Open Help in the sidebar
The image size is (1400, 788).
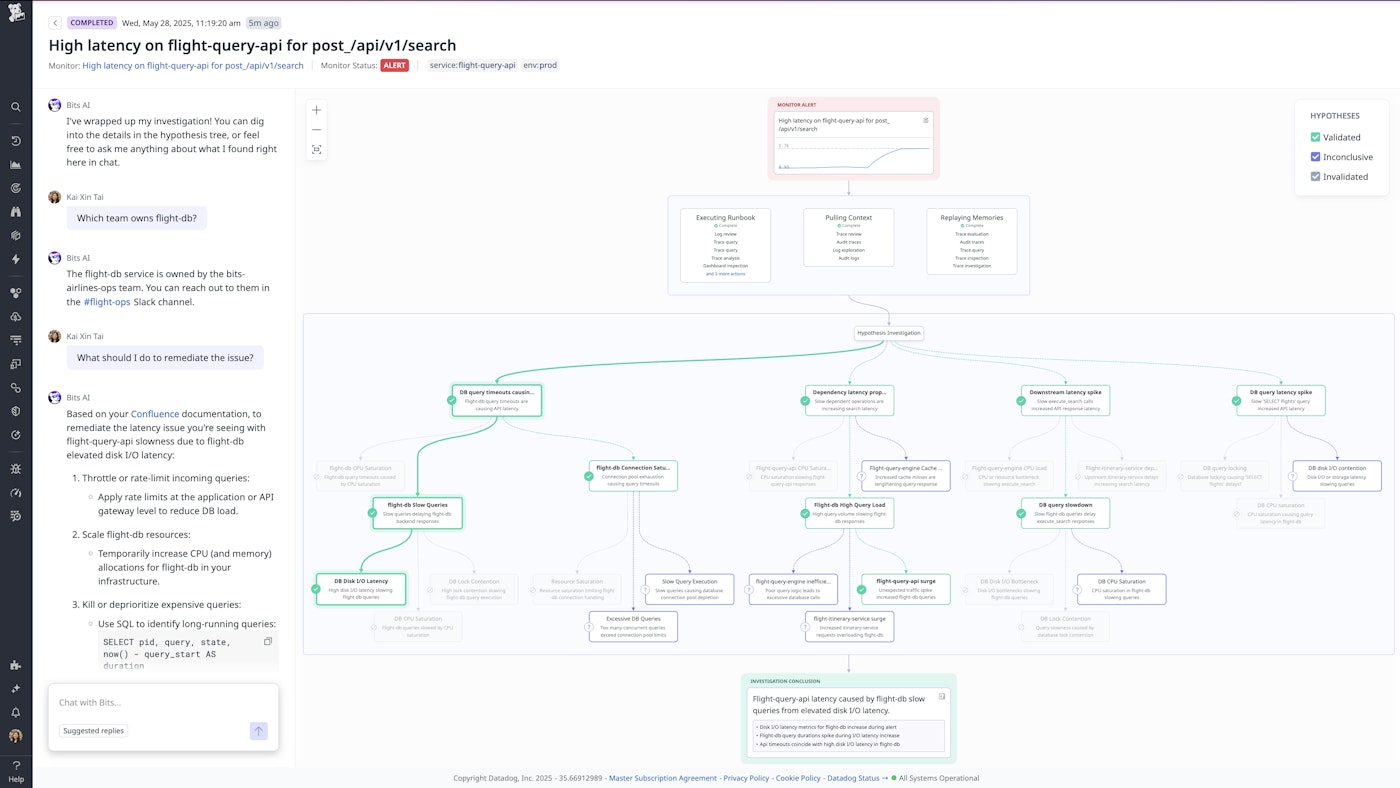click(x=16, y=771)
